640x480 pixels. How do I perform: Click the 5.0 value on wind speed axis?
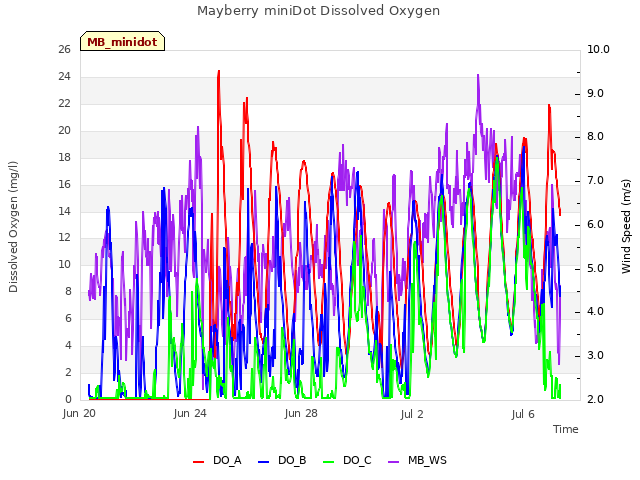tap(596, 268)
